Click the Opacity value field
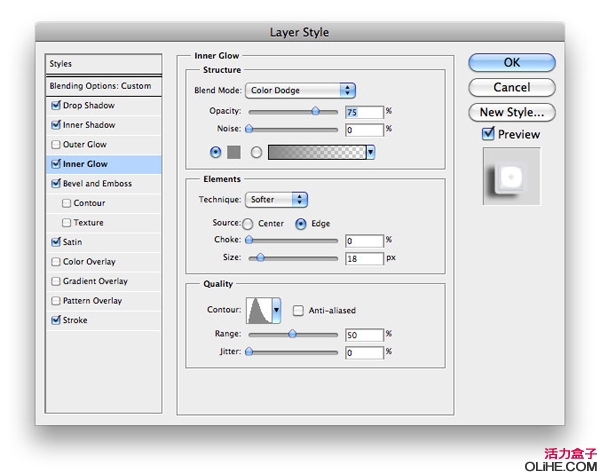This screenshot has height=474, width=600. pos(364,112)
